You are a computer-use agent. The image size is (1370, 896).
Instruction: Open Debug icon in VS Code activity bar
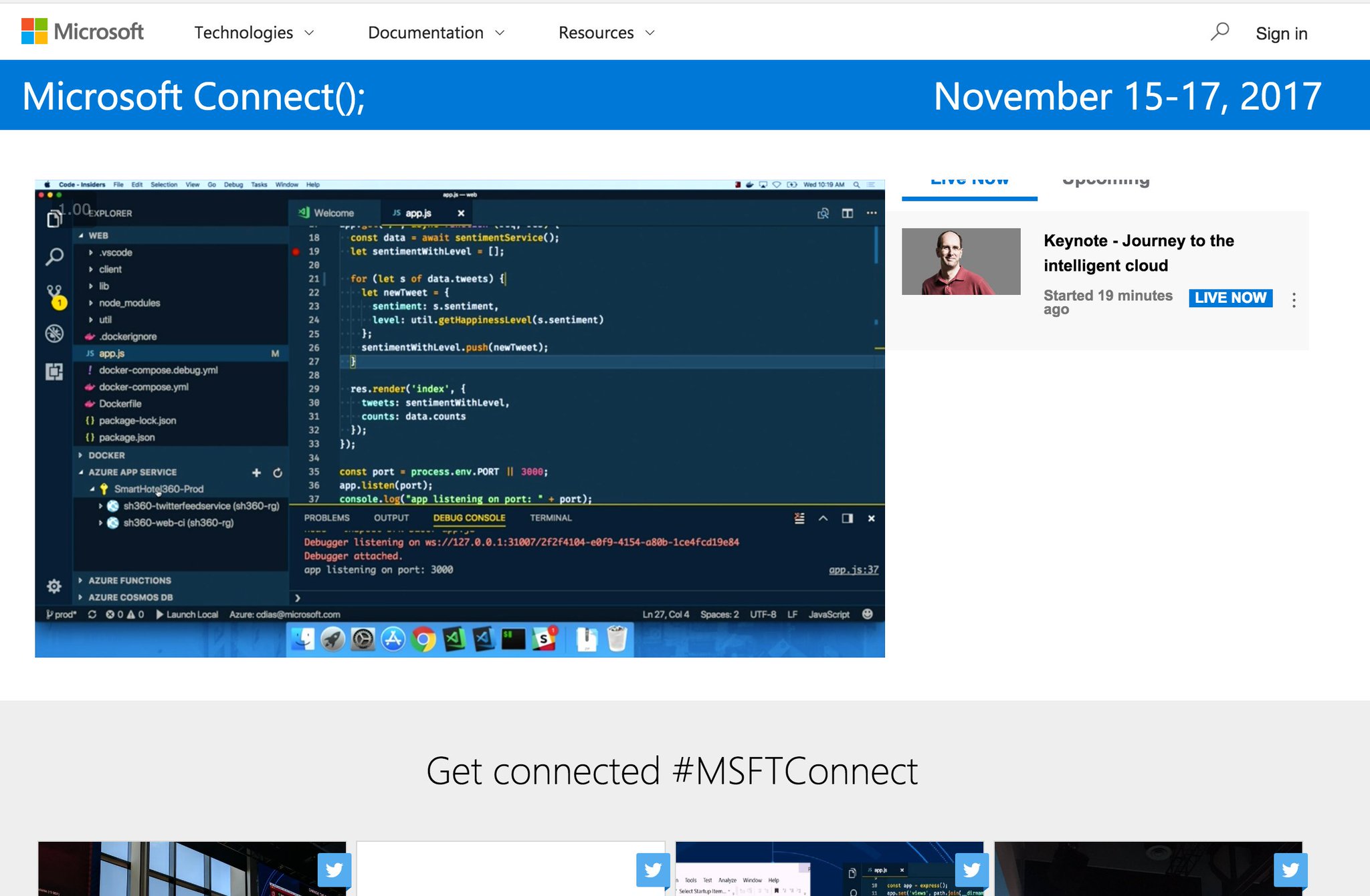tap(54, 333)
